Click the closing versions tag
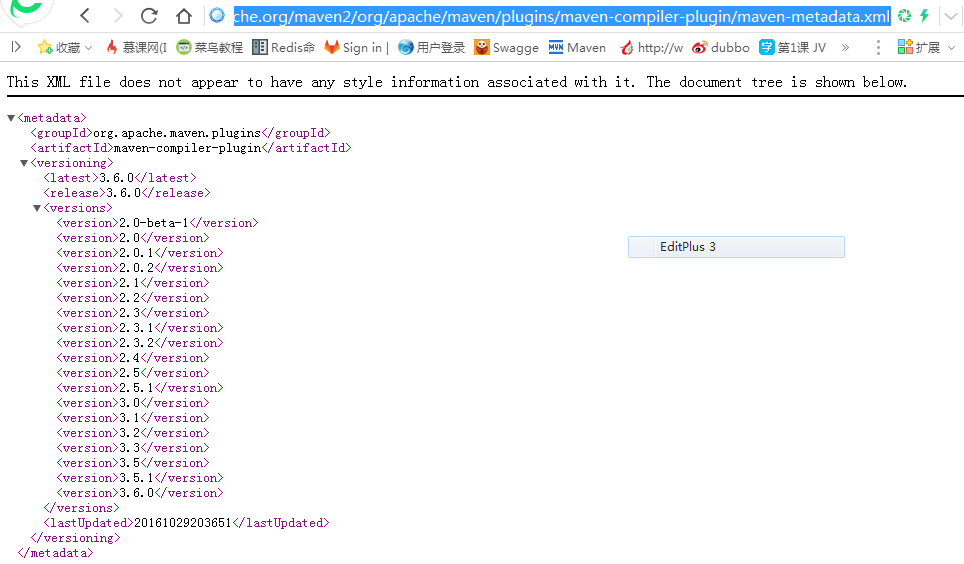The image size is (964, 564). coord(81,508)
